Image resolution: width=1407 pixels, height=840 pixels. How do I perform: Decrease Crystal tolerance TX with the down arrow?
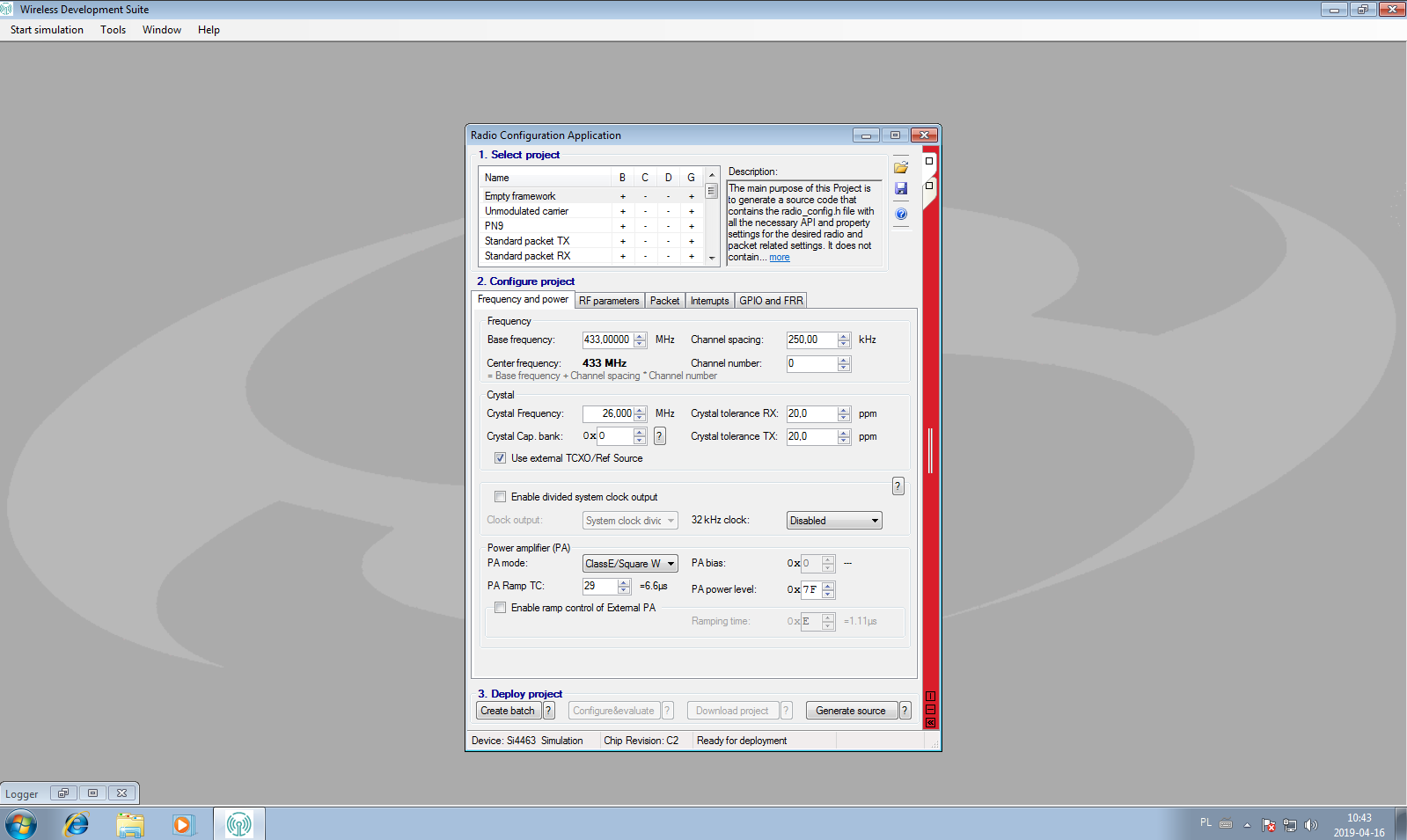point(844,440)
